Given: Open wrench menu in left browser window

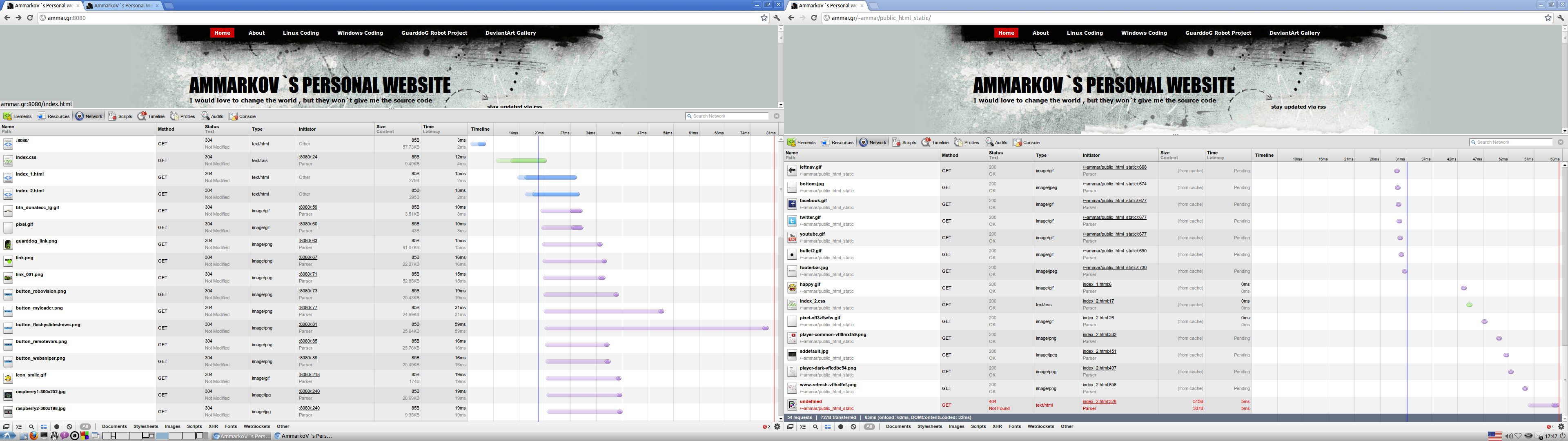Looking at the screenshot, I should click(777, 18).
